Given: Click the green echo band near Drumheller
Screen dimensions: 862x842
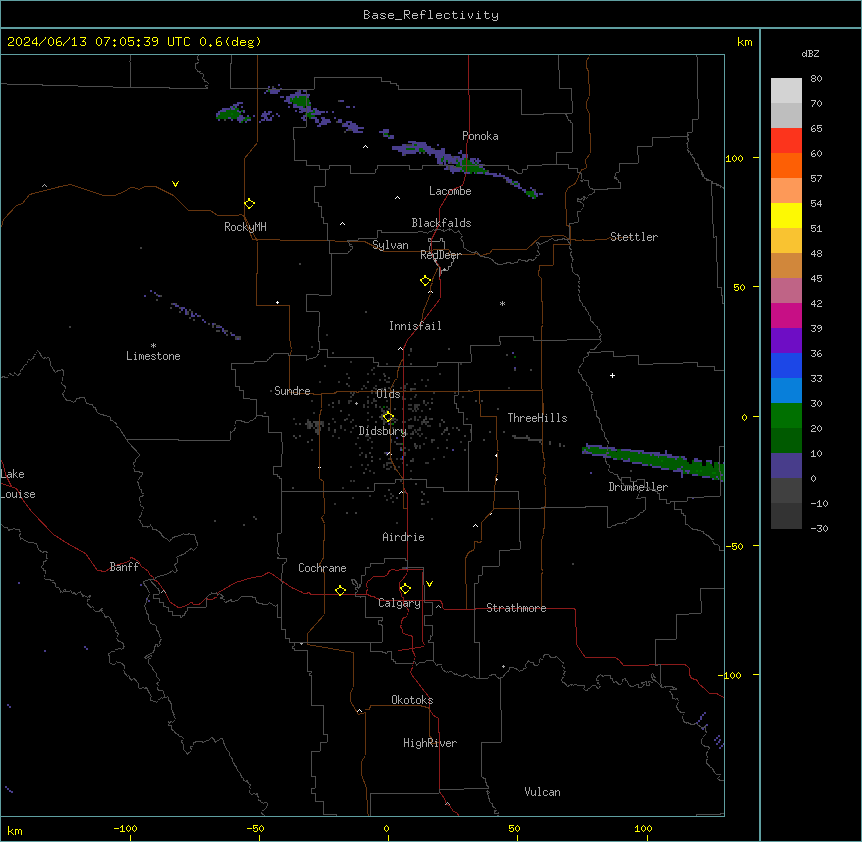Looking at the screenshot, I should pos(653,461).
